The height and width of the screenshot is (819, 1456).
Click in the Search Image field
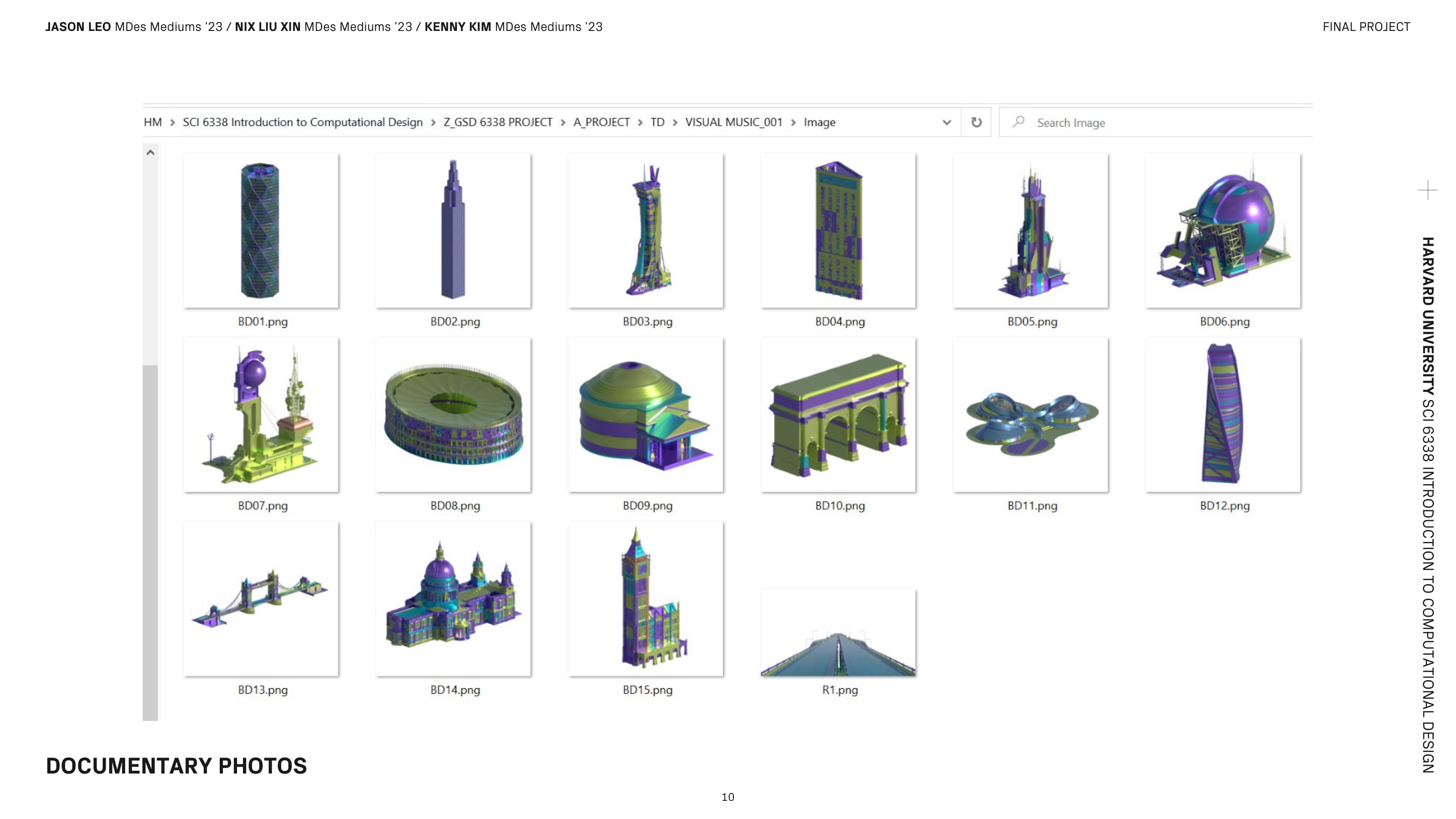coord(1156,122)
